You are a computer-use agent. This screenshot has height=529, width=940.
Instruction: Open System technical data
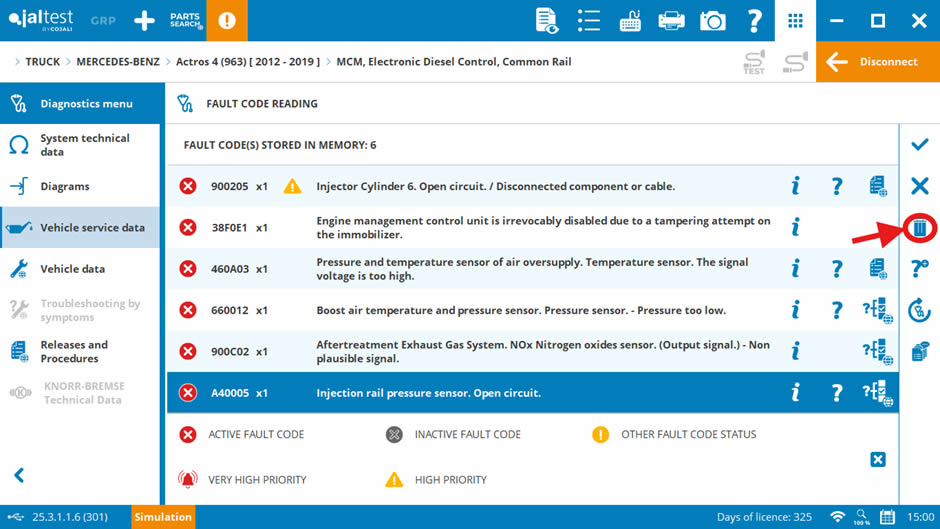tap(80, 145)
